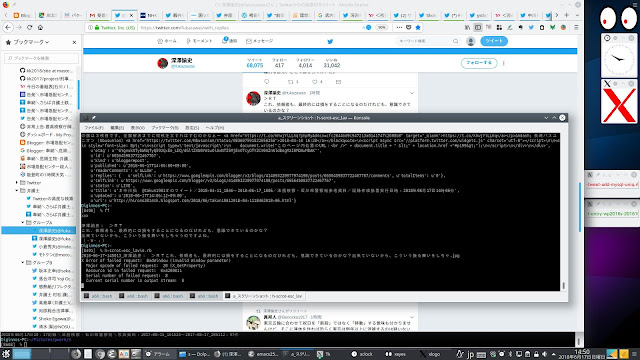
Task: Collapse the グループA bookmark folder
Action: click(x=23, y=222)
